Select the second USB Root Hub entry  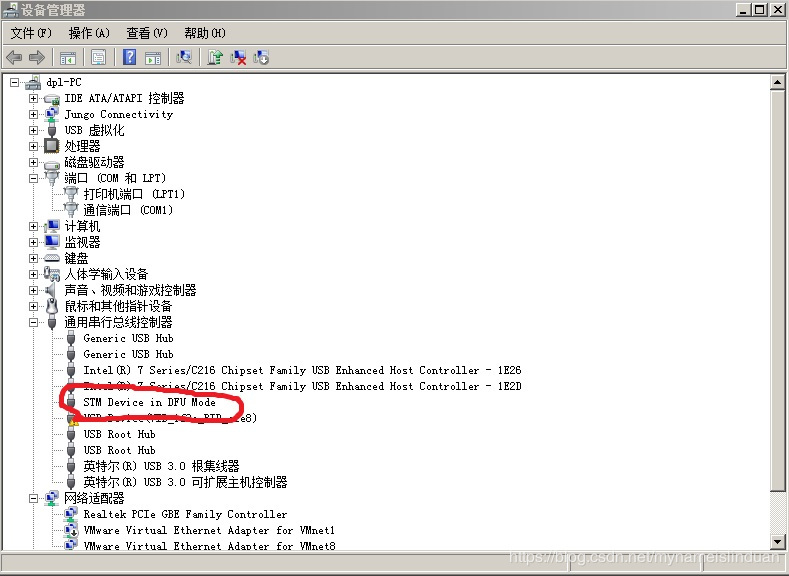(x=119, y=450)
